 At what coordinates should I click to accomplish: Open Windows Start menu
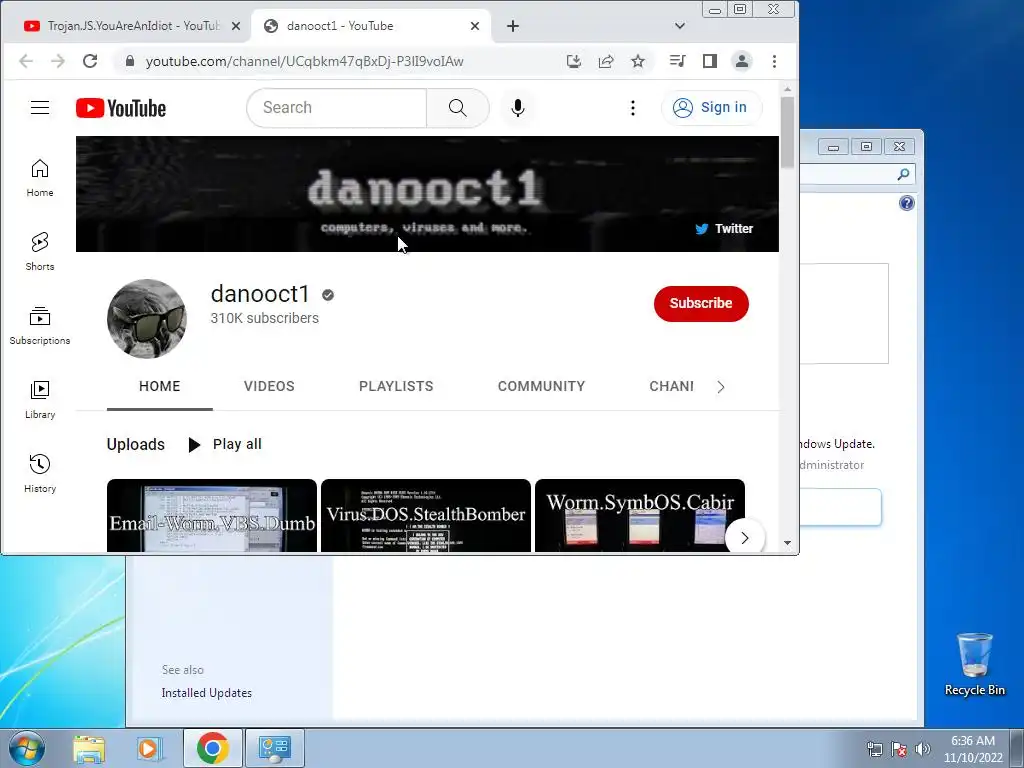pos(27,748)
